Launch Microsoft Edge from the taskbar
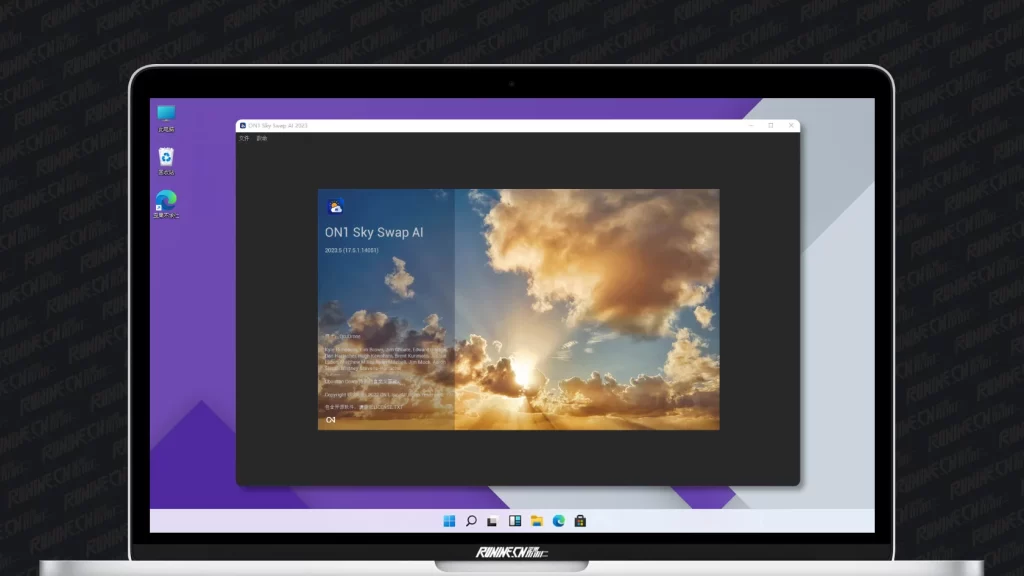Image resolution: width=1024 pixels, height=576 pixels. [559, 521]
